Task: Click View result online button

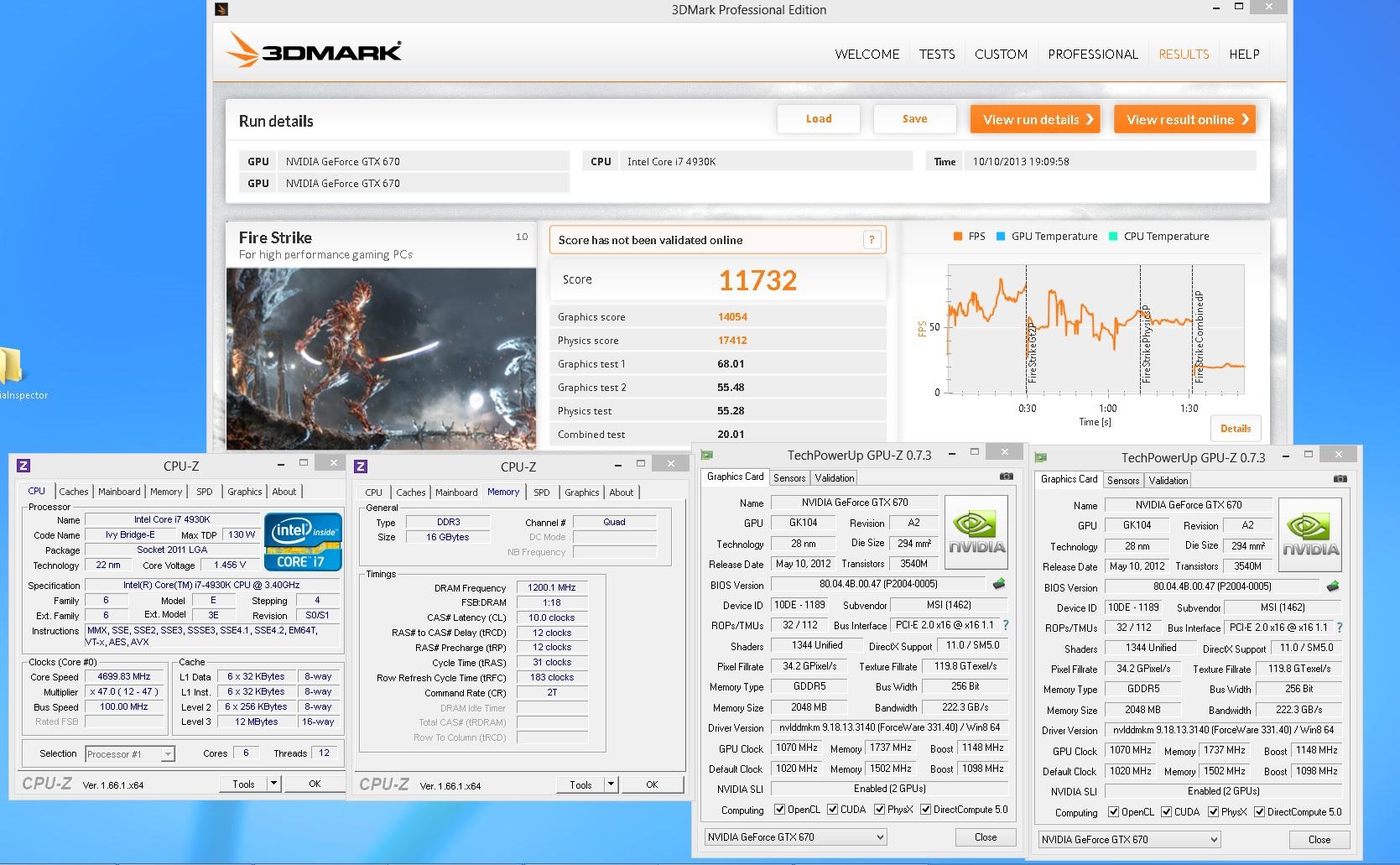Action: click(x=1187, y=119)
